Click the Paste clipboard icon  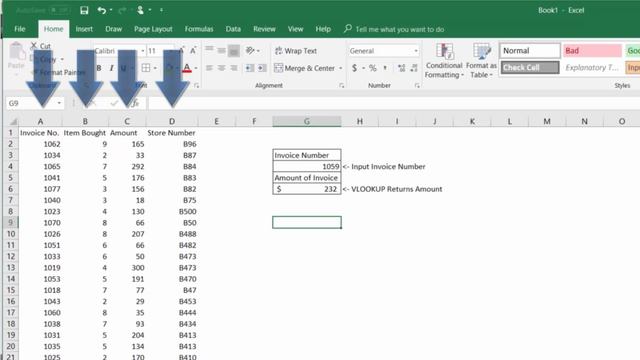[x=16, y=52]
